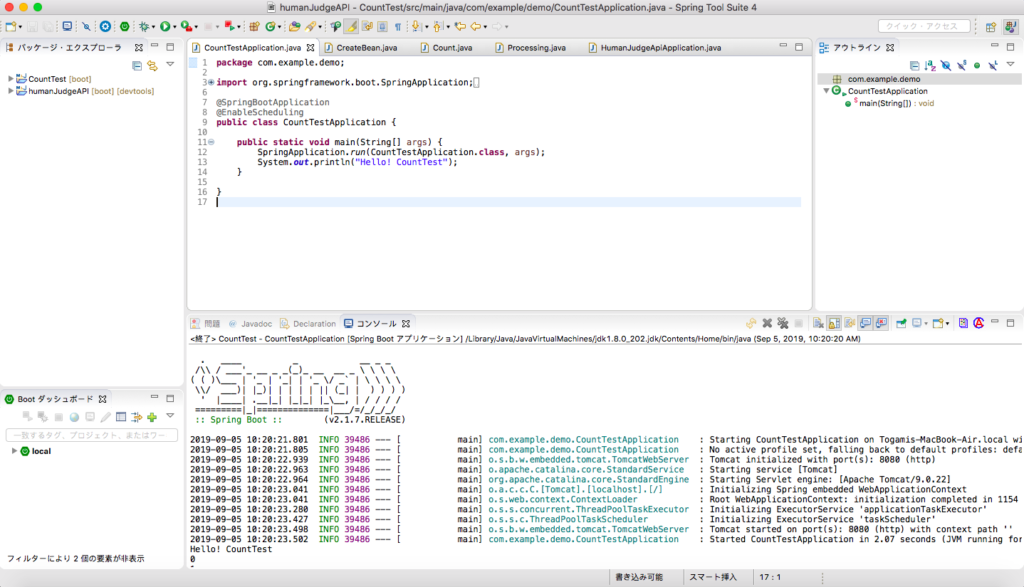This screenshot has width=1024, height=587.
Task: Expand the CountTest project tree node
Action: (x=11, y=79)
